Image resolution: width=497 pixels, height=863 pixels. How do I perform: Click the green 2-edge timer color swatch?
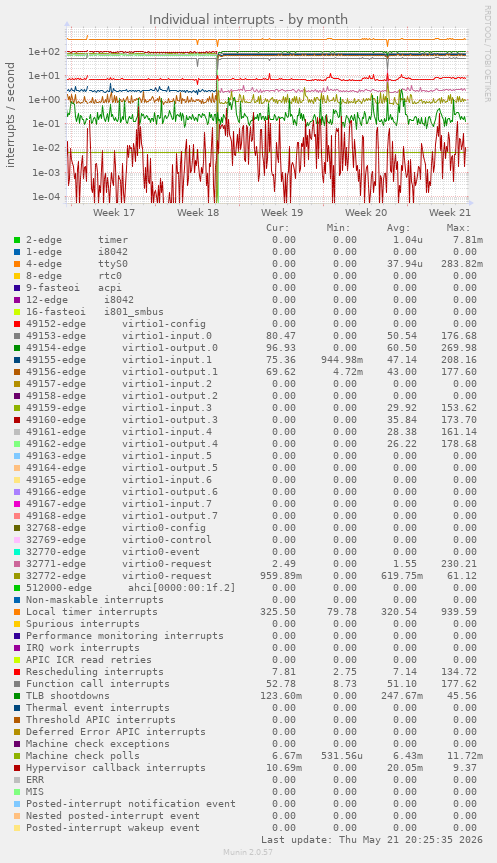17,240
